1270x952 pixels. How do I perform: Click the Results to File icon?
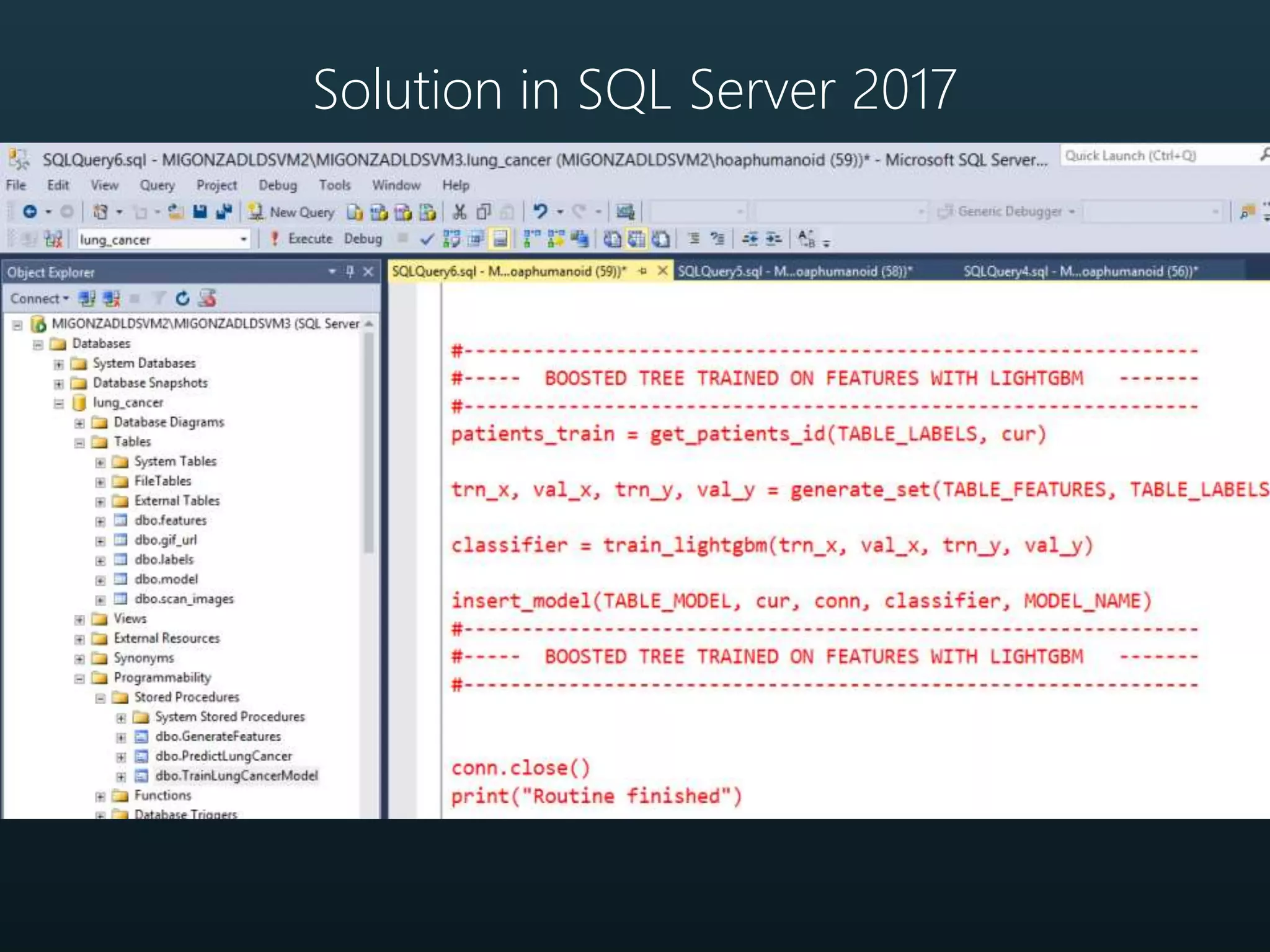[x=660, y=239]
